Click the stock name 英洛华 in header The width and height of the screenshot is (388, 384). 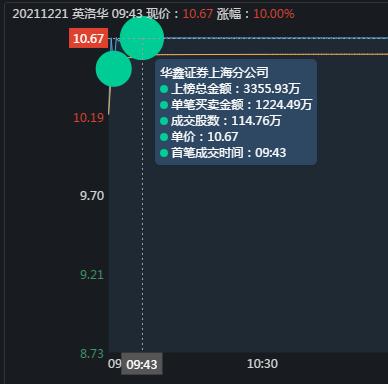[90, 14]
